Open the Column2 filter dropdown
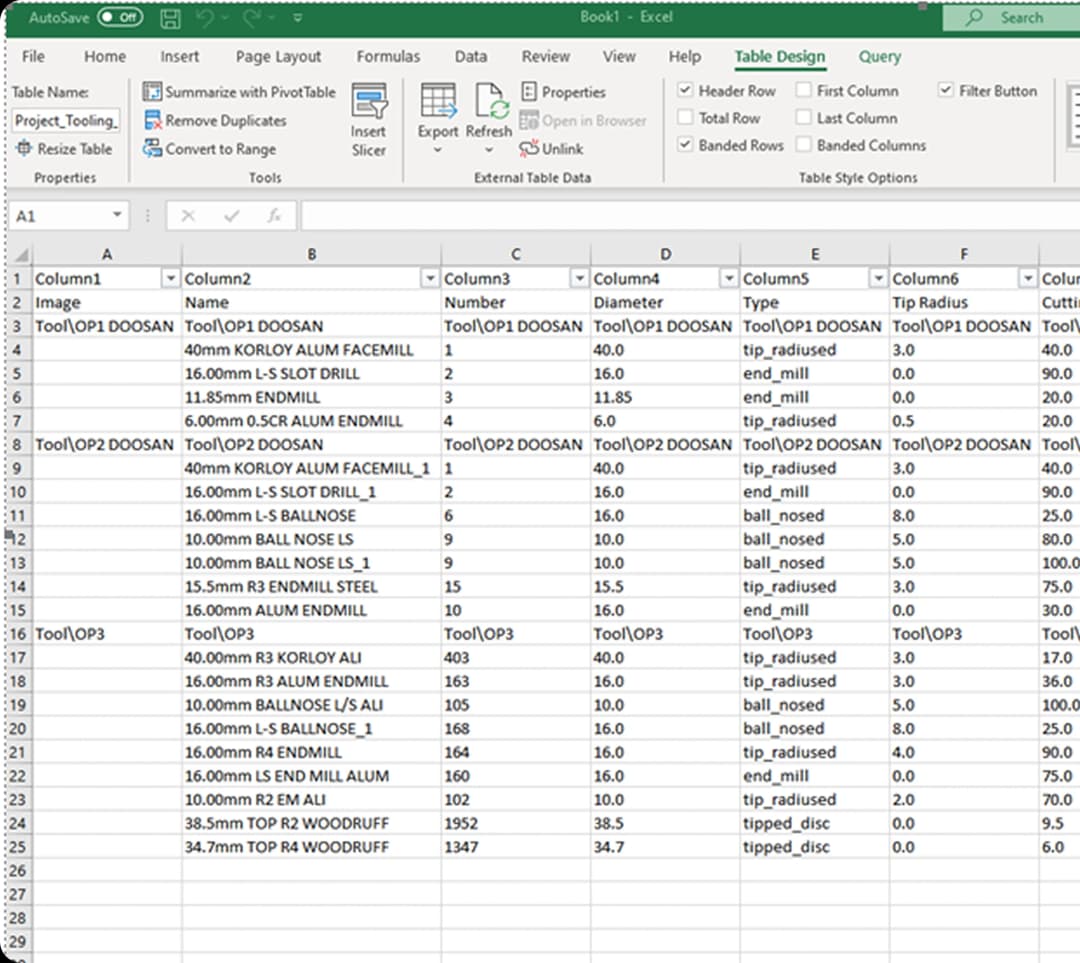 [x=430, y=278]
